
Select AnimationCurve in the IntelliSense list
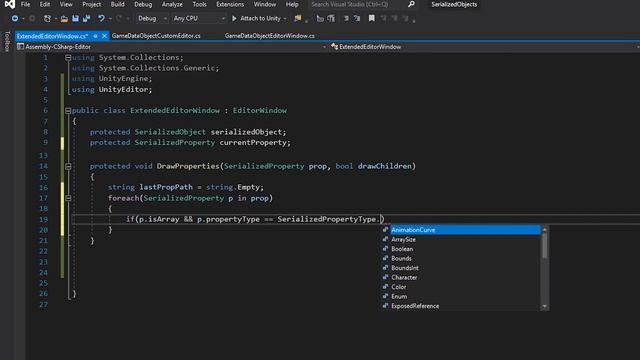(x=465, y=230)
